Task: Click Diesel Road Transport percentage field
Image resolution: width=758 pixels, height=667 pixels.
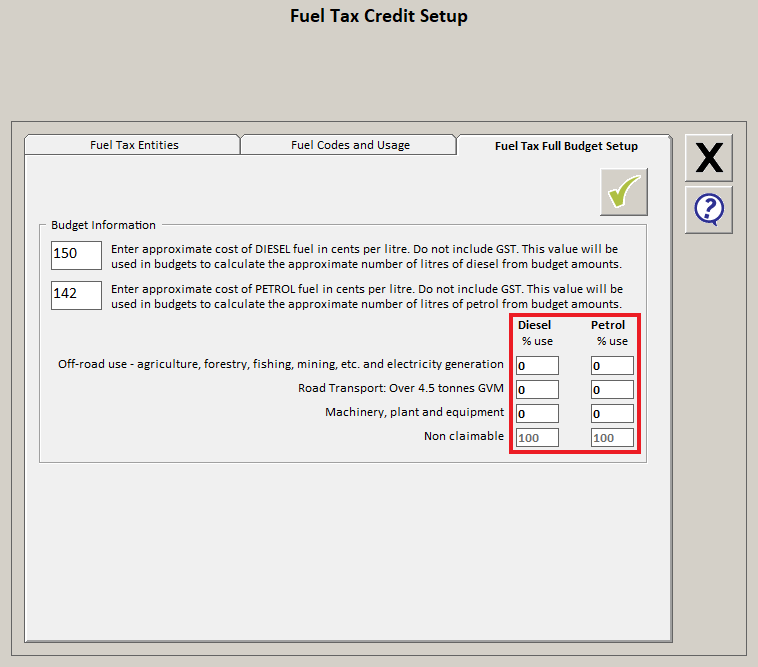Action: (x=537, y=390)
